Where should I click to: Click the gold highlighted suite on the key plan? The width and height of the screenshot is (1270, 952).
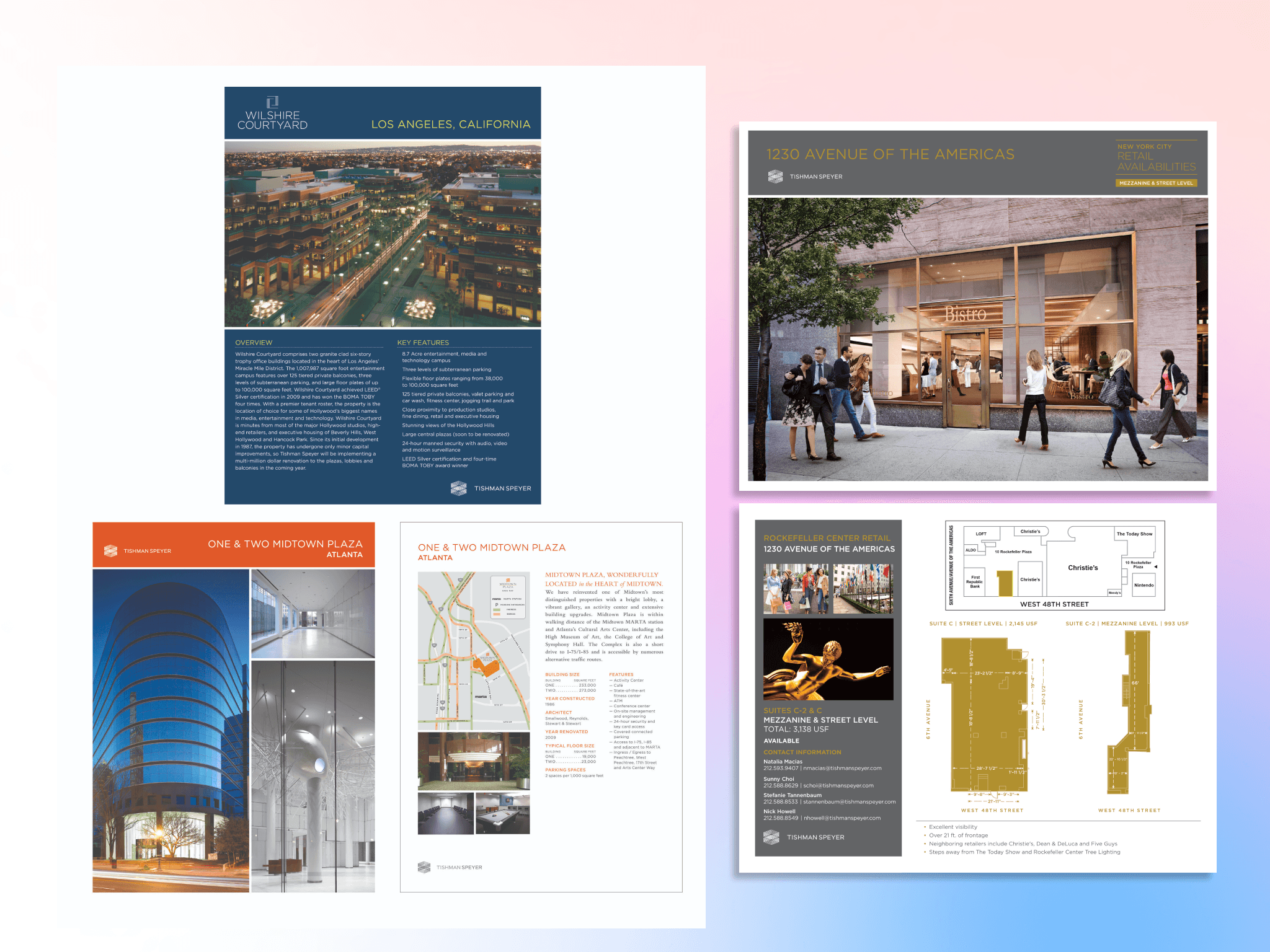click(1005, 583)
